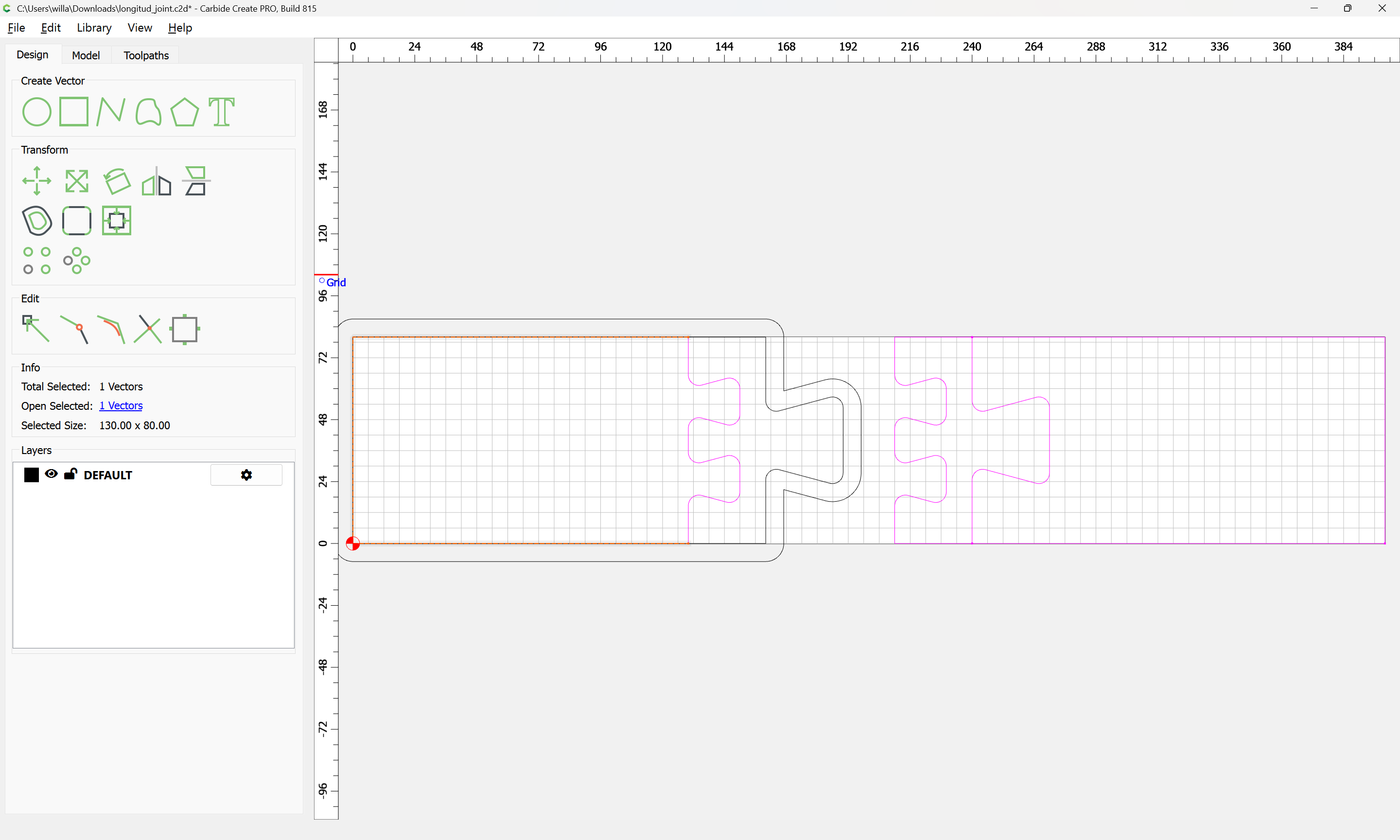
Task: Activate the curve fillet edit tool
Action: click(111, 329)
